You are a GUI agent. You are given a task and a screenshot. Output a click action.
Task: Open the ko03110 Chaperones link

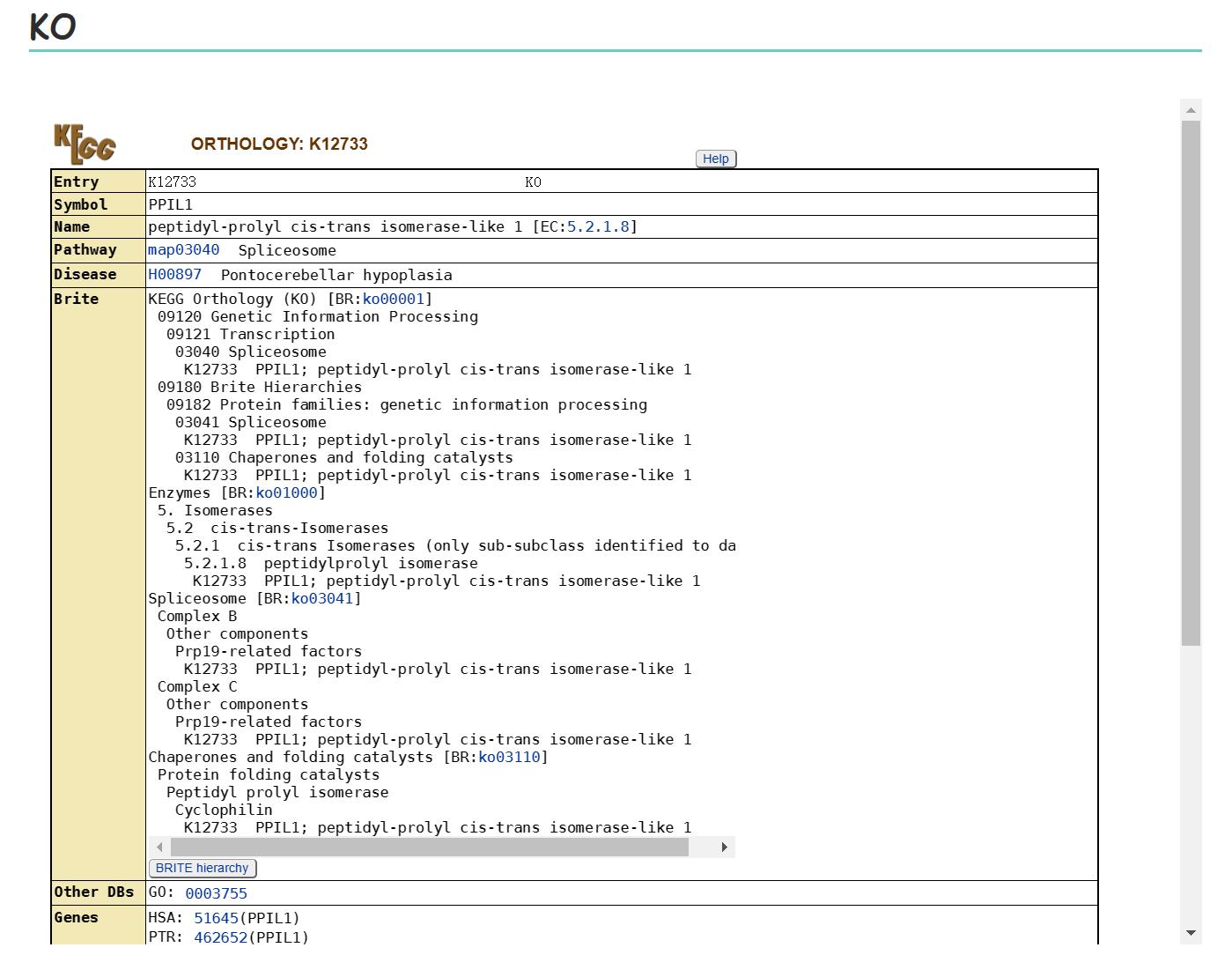pyautogui.click(x=509, y=757)
